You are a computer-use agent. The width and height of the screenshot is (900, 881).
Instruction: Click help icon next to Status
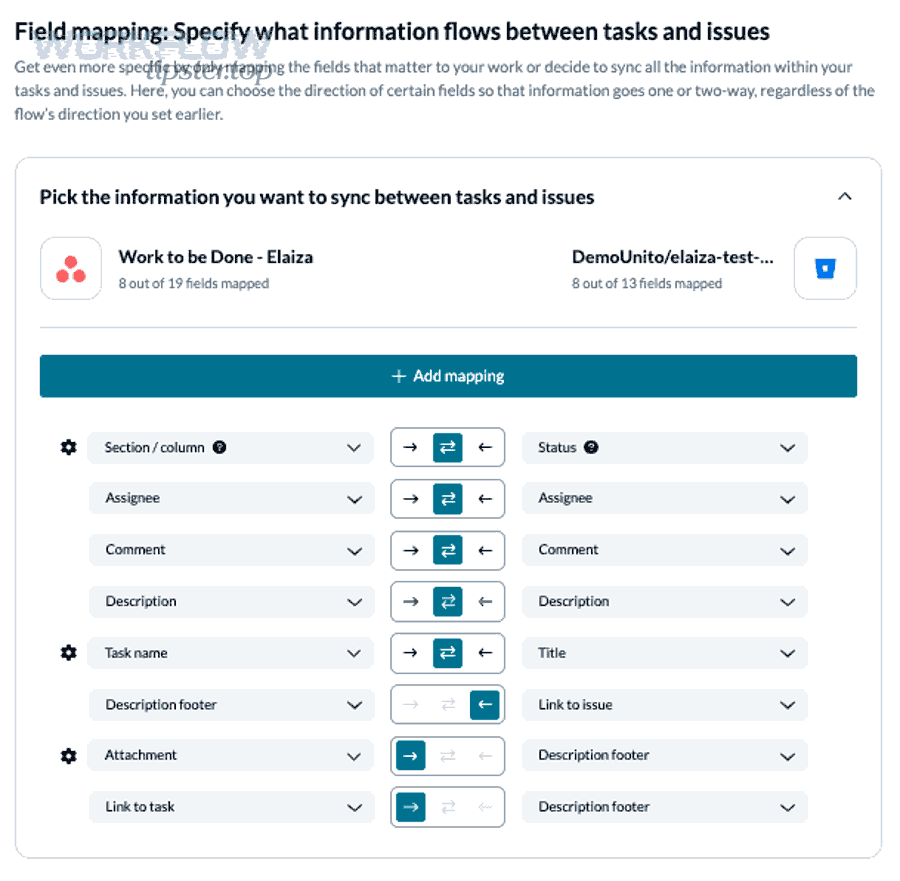[x=591, y=448]
